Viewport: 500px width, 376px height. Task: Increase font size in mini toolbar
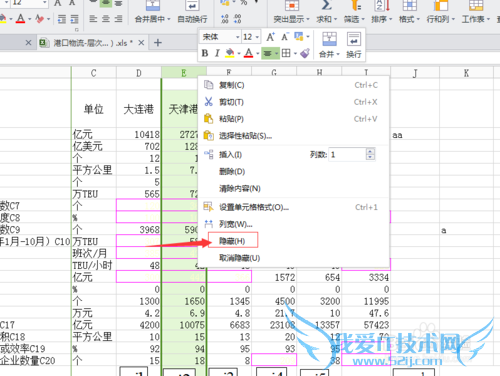(x=270, y=37)
